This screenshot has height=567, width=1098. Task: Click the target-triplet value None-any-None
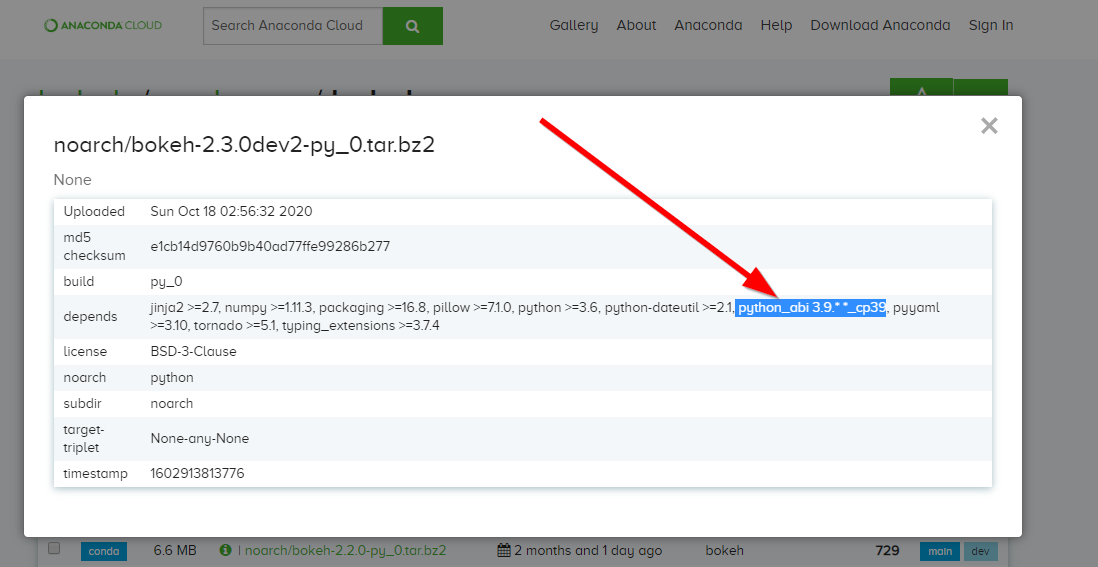(x=200, y=439)
